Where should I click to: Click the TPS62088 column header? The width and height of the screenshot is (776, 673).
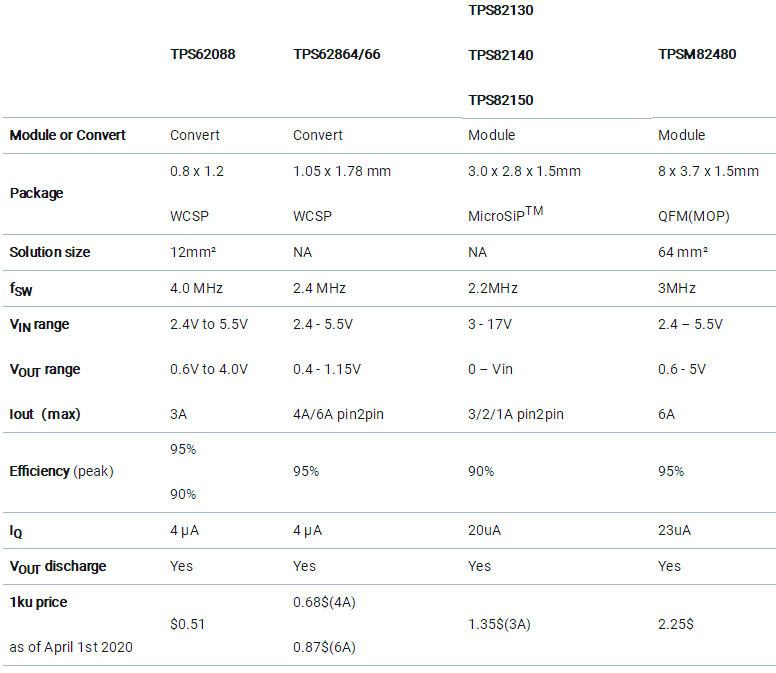pos(202,55)
